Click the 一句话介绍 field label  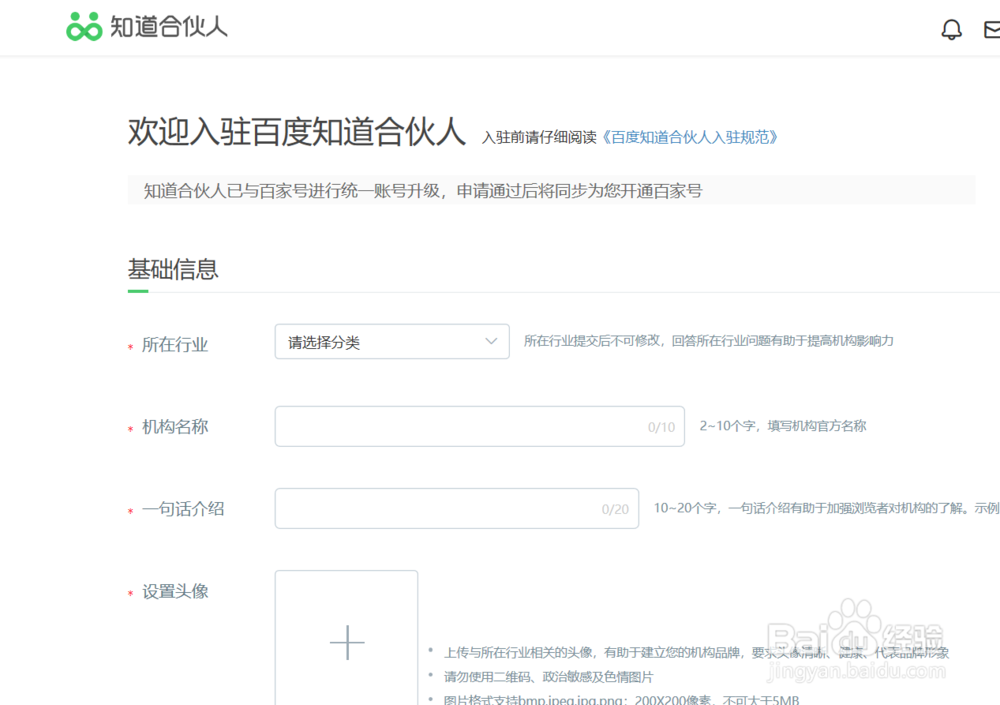click(183, 509)
